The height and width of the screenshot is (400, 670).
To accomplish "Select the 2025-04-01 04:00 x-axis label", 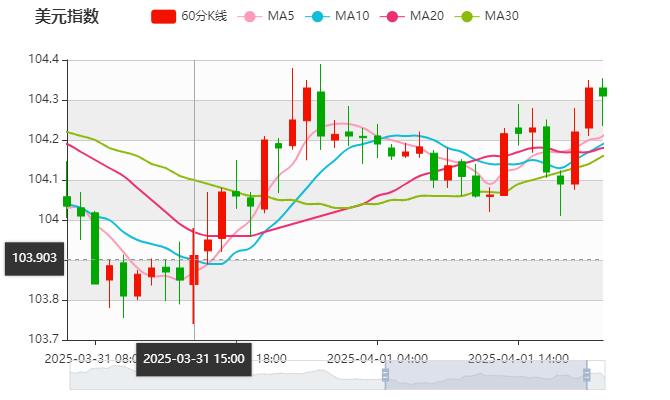I will 378,357.
